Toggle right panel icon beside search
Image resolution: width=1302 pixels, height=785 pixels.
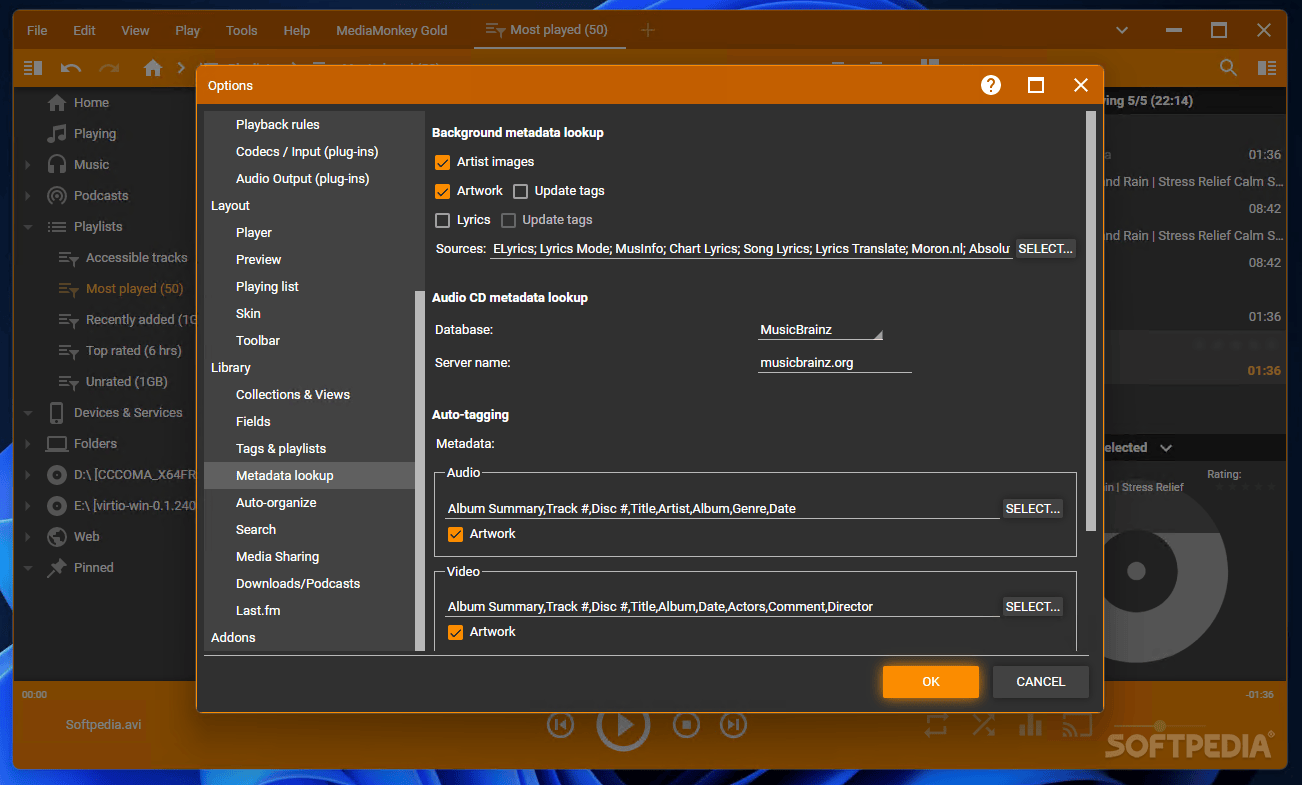point(1267,68)
